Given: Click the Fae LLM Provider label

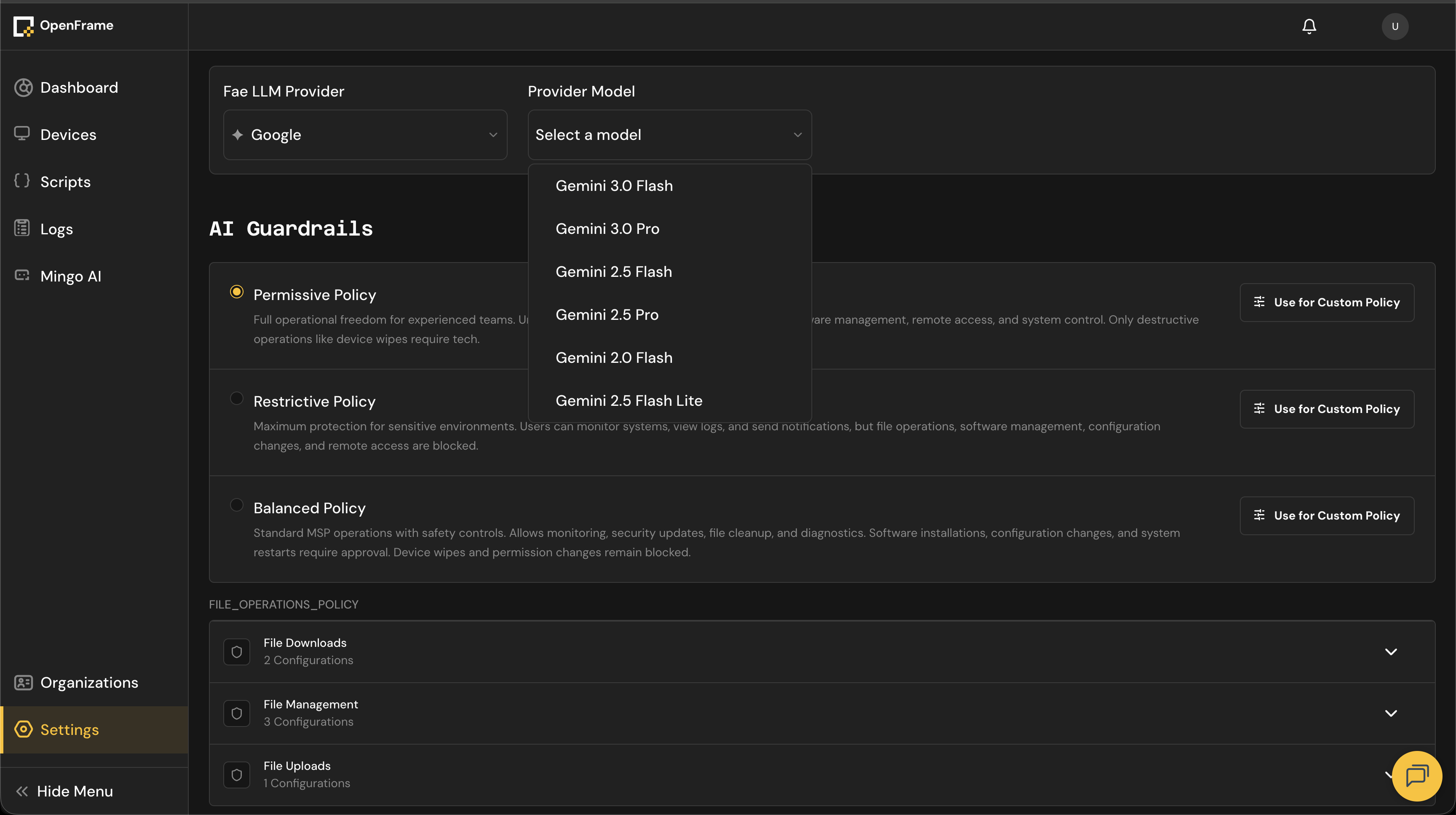Looking at the screenshot, I should (284, 91).
